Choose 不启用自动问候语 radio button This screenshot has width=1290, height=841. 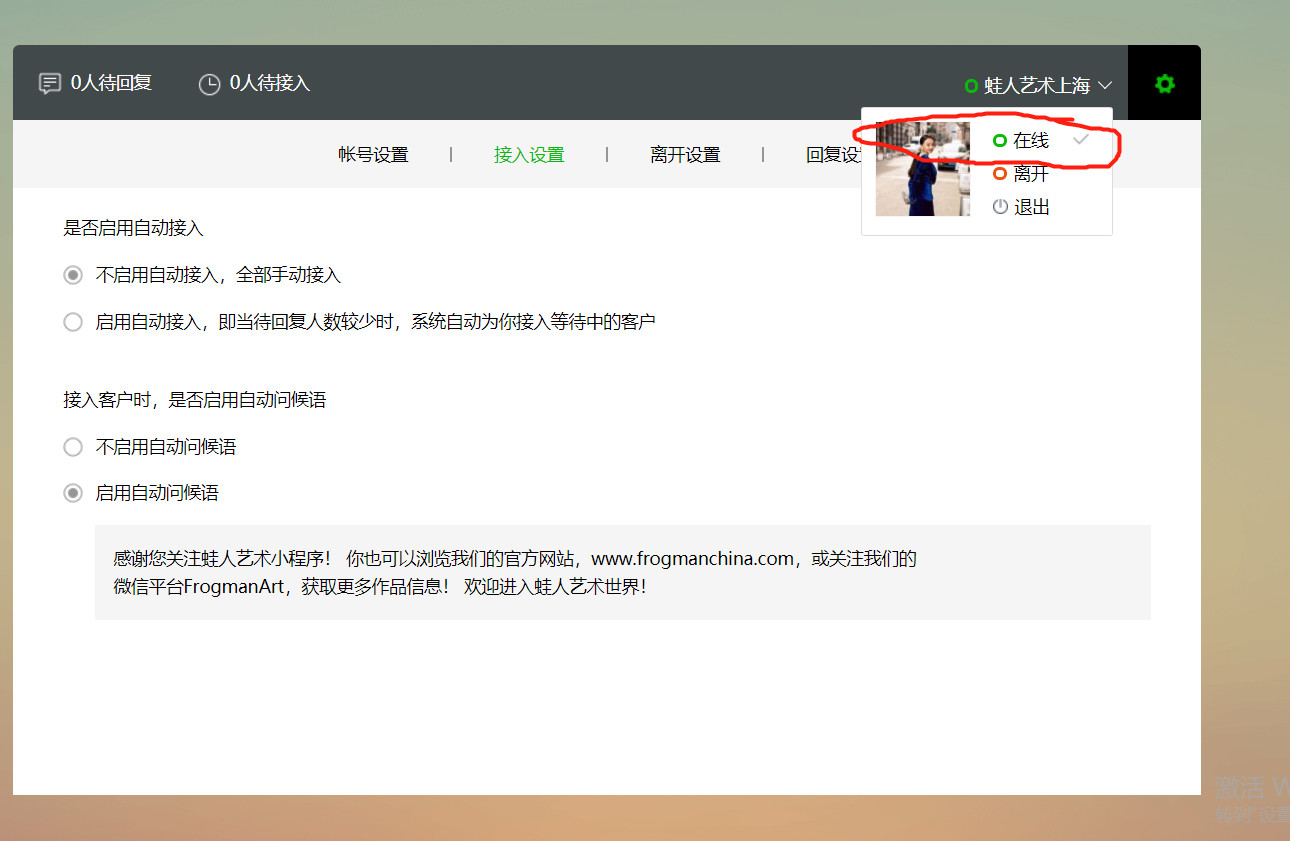point(73,447)
